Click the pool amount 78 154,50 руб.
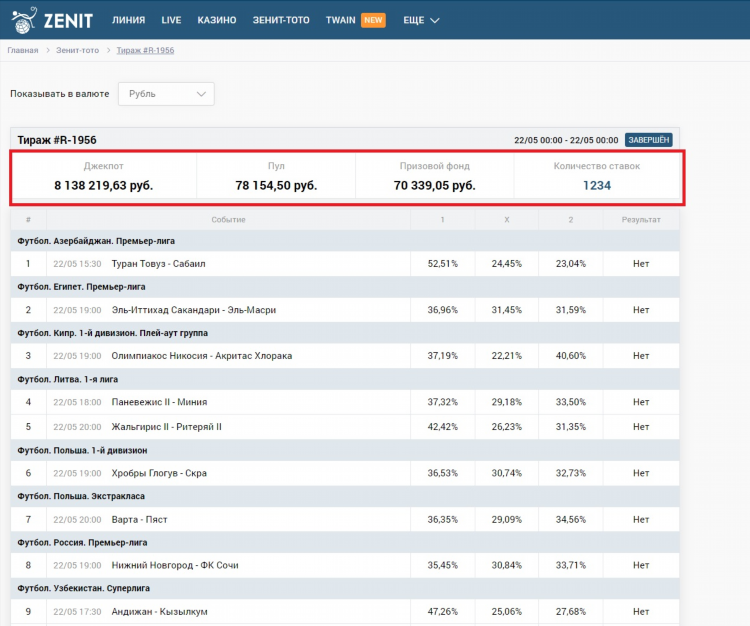Screen dimensions: 750x626 (x=276, y=186)
